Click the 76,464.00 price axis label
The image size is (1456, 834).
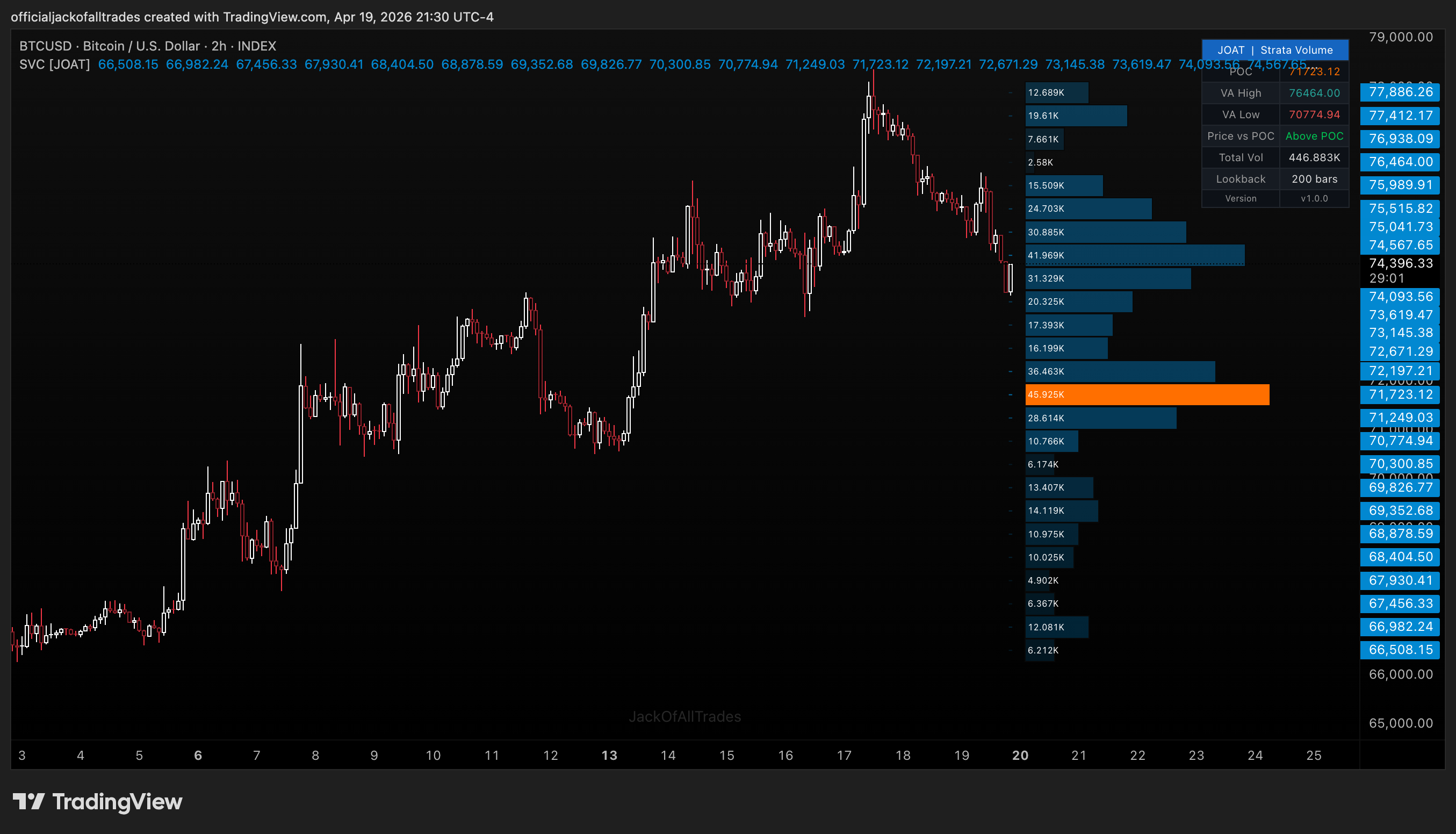1400,162
